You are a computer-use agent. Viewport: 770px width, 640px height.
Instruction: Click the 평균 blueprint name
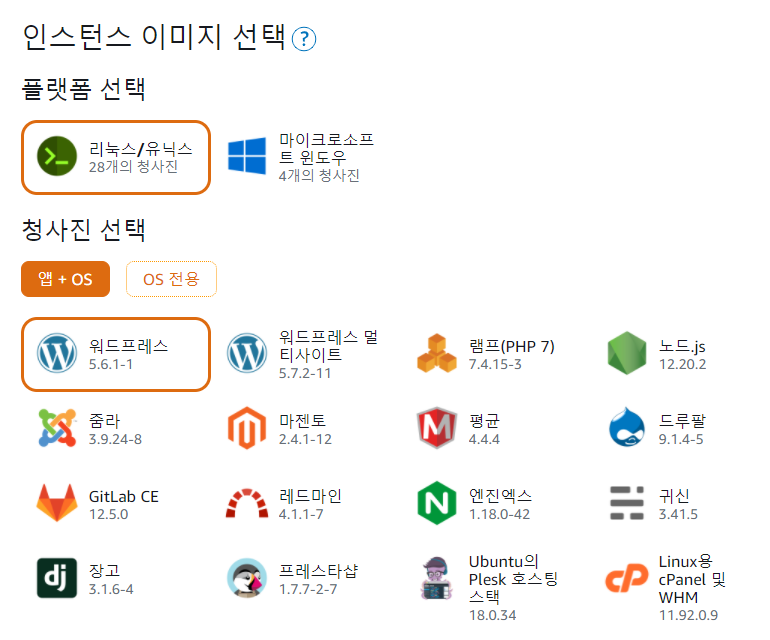point(484,421)
